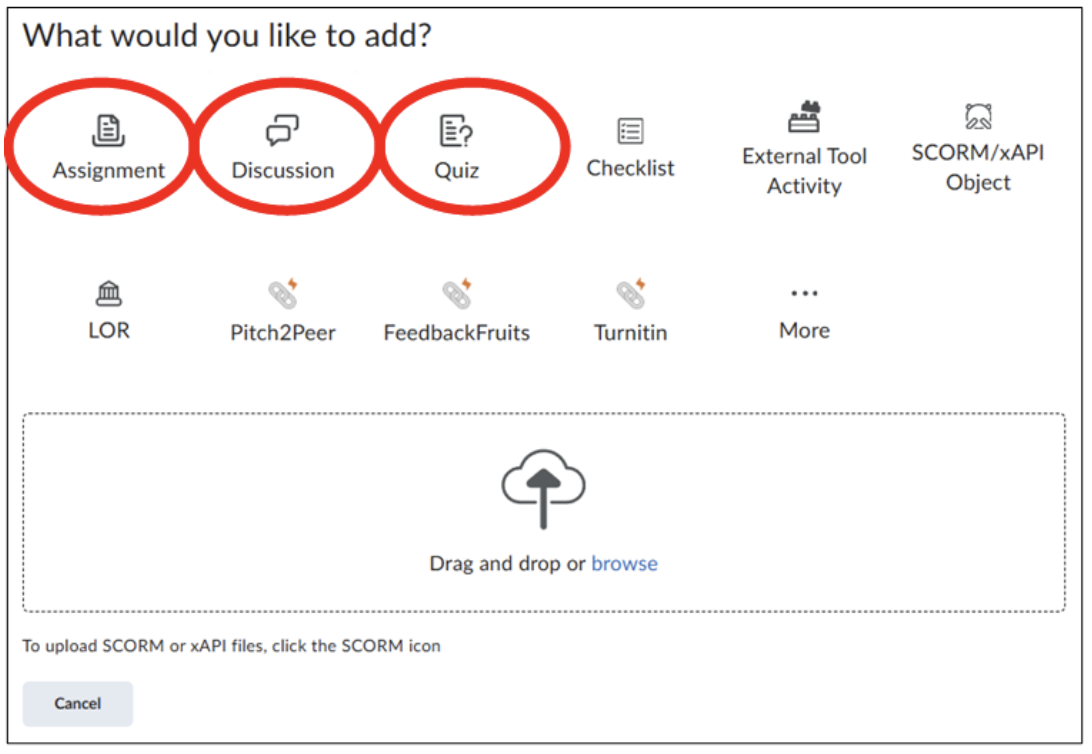
Task: Click the Discussion text label
Action: [283, 171]
